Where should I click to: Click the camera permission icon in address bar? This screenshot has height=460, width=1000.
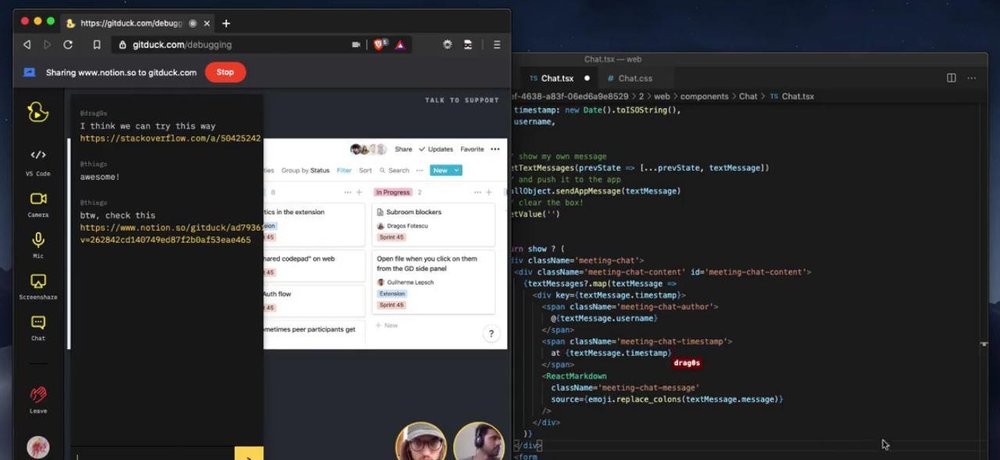tap(356, 45)
